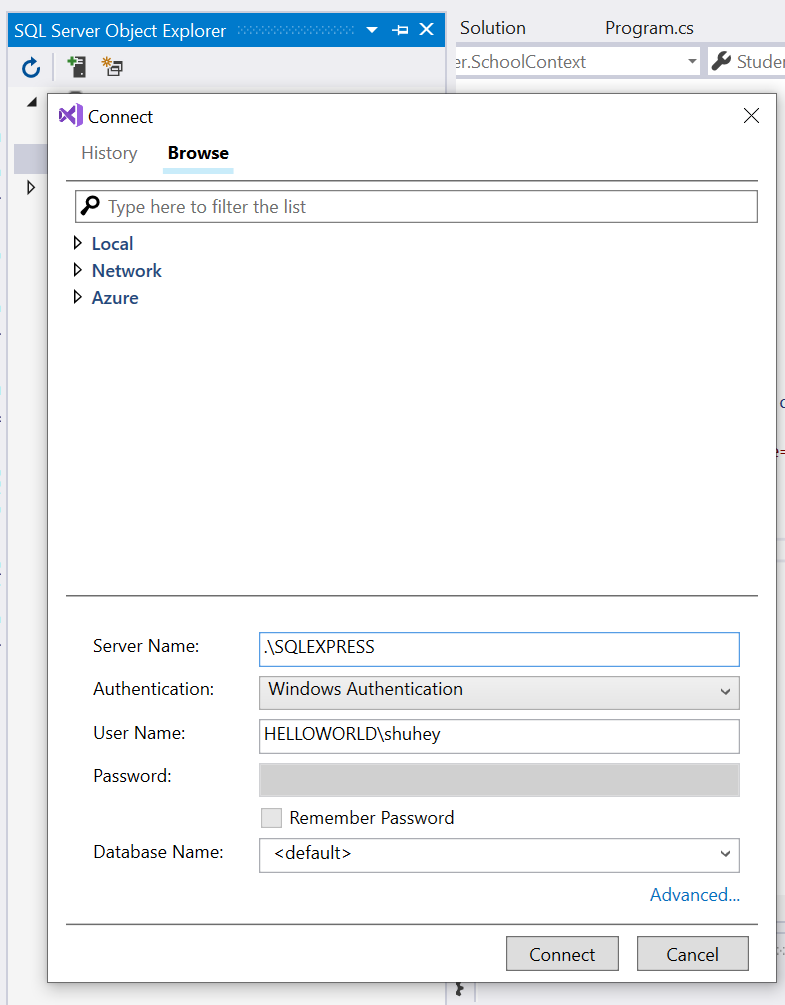Click Group by resource type icon
The height and width of the screenshot is (1005, 785).
113,67
